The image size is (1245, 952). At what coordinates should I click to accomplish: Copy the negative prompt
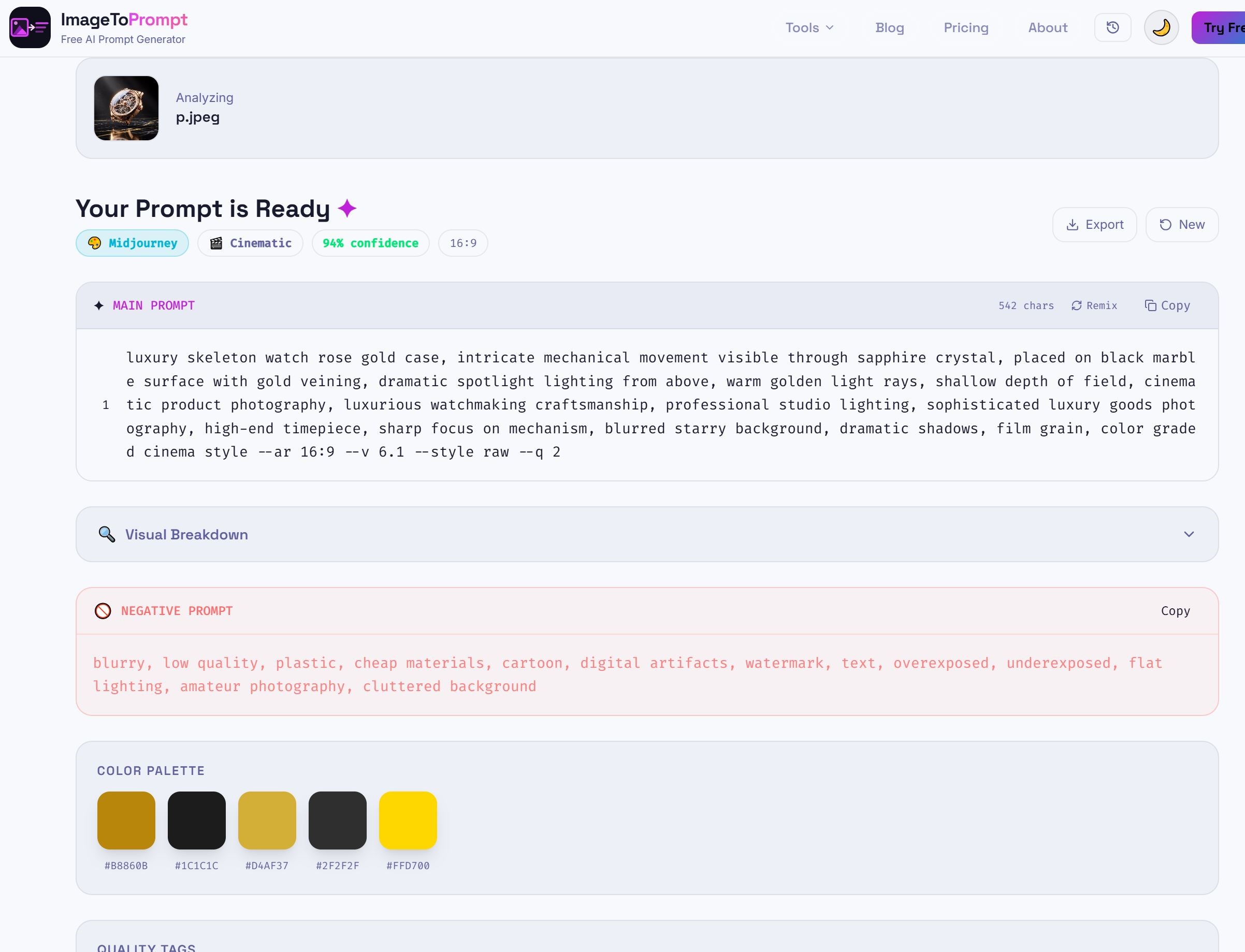pyautogui.click(x=1175, y=611)
